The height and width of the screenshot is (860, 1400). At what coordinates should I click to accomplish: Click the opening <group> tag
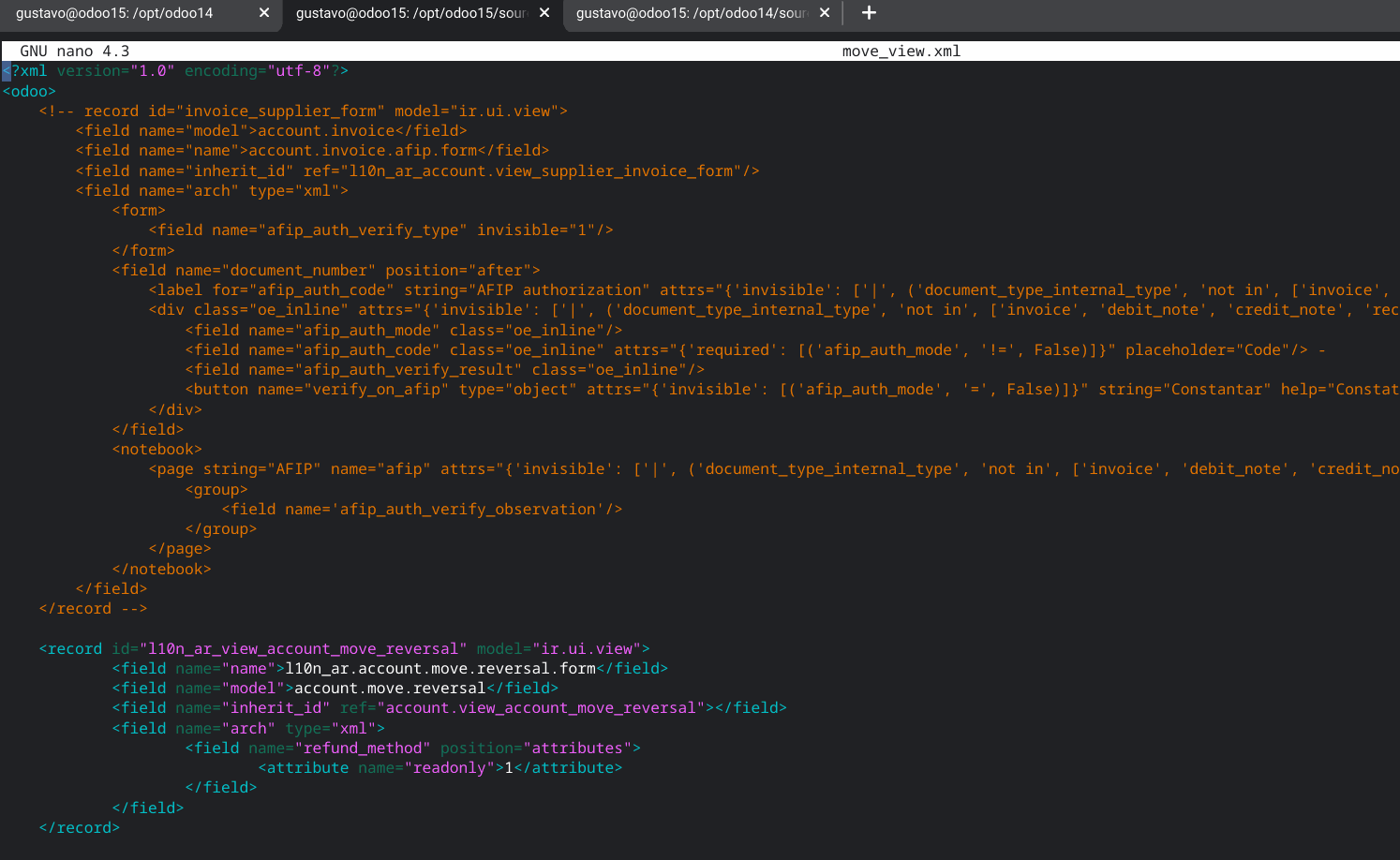[216, 490]
